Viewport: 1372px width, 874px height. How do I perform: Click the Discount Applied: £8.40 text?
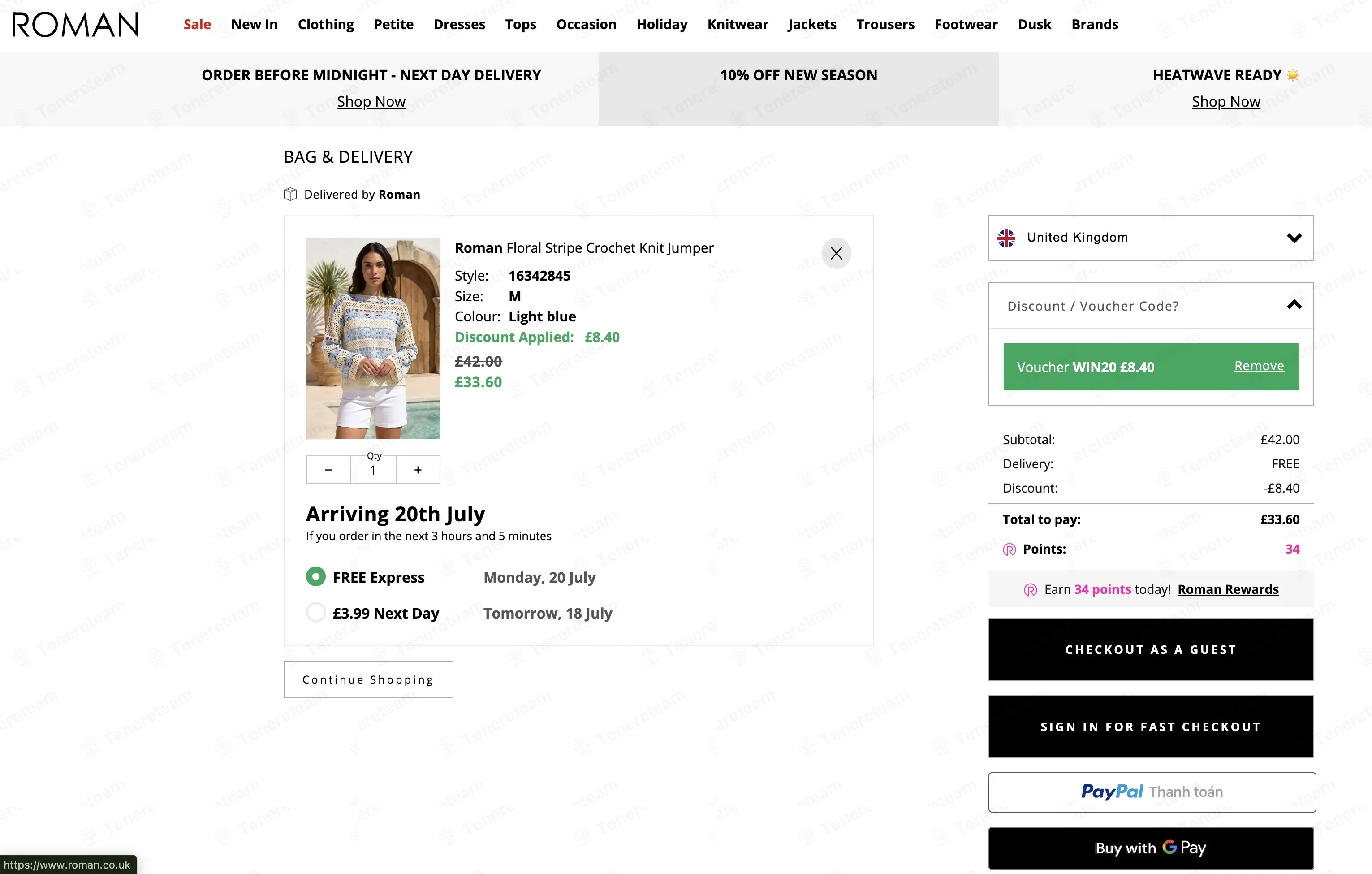(x=537, y=337)
